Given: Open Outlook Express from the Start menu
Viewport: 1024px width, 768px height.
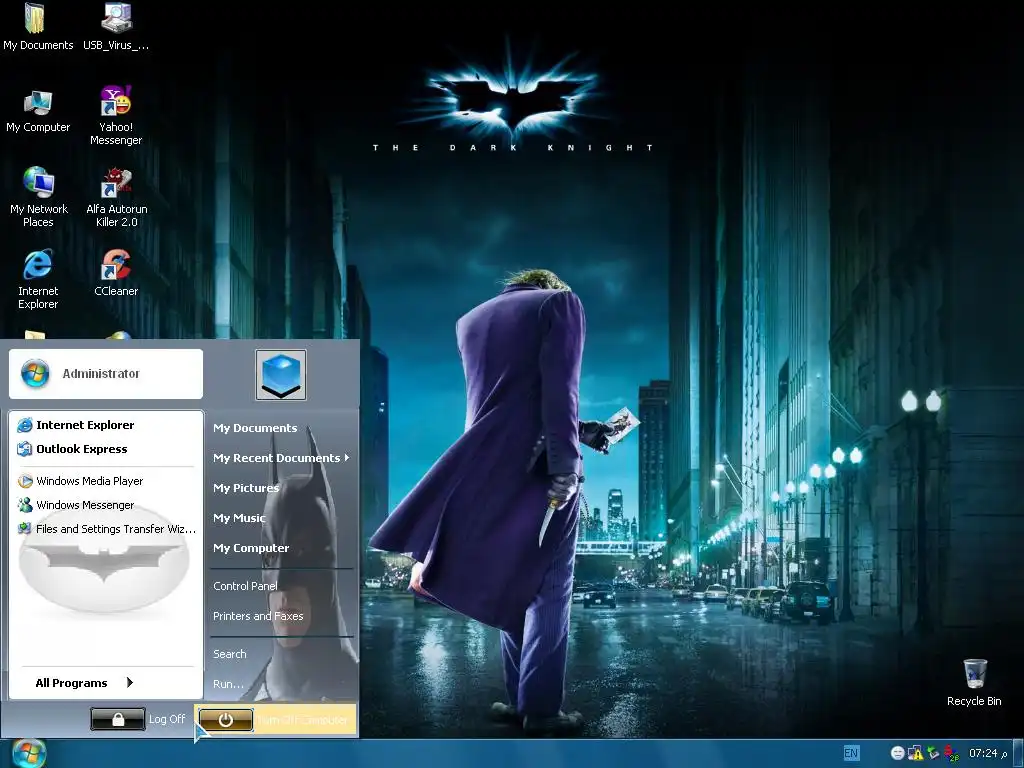Looking at the screenshot, I should pyautogui.click(x=106, y=449).
